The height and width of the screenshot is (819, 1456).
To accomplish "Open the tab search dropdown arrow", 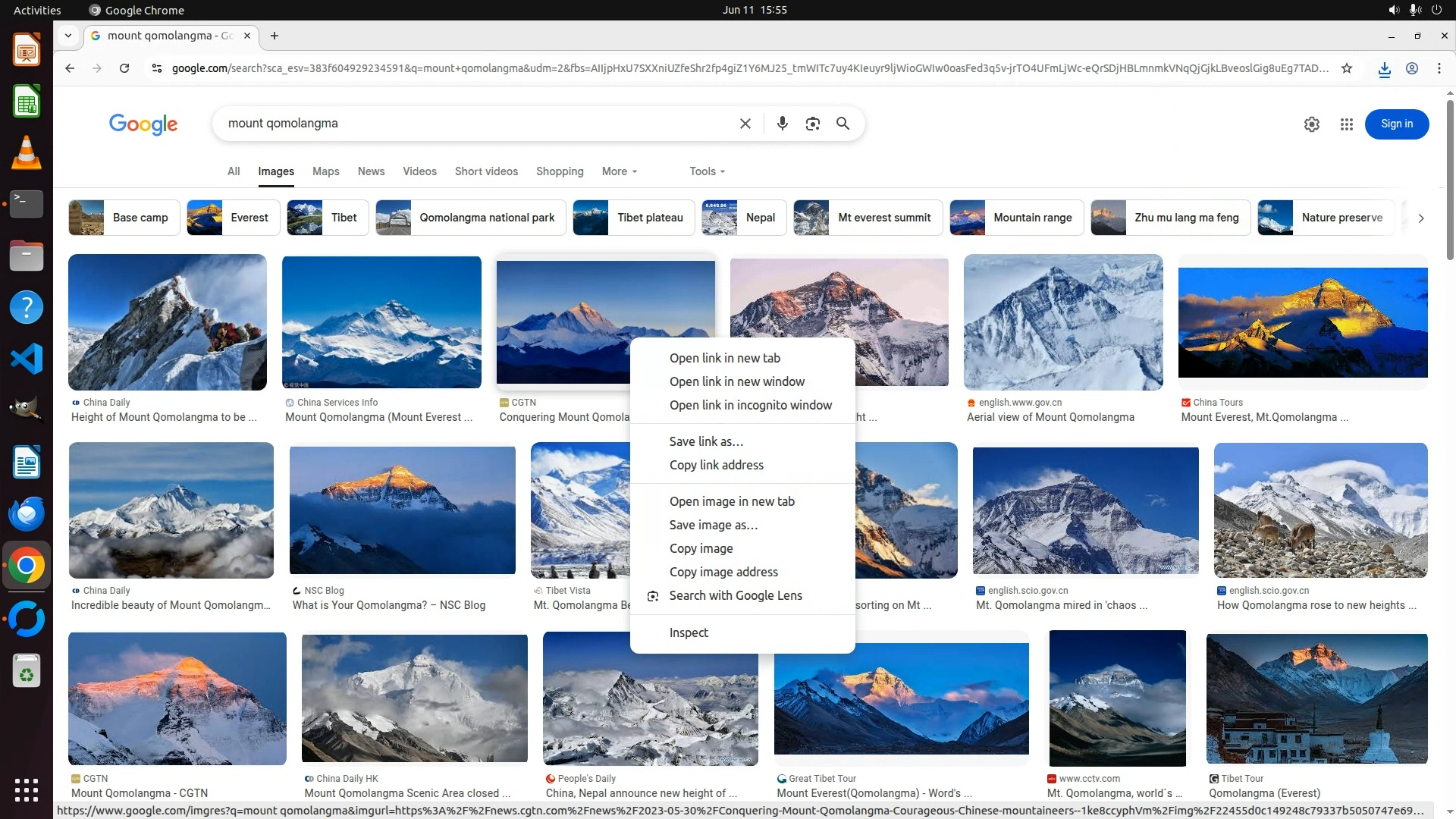I will [68, 36].
